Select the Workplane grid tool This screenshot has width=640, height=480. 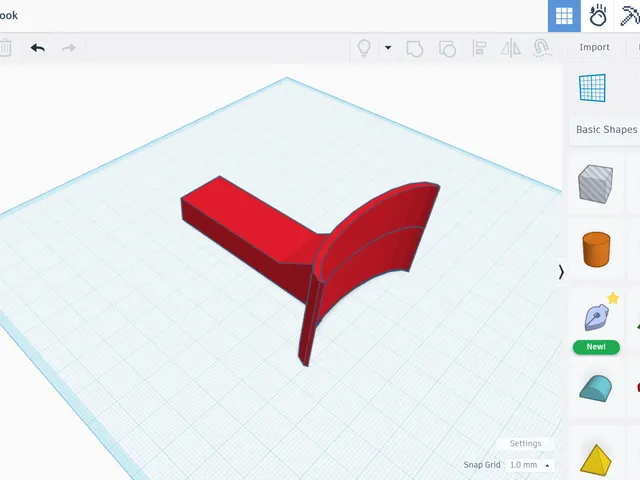pos(592,87)
